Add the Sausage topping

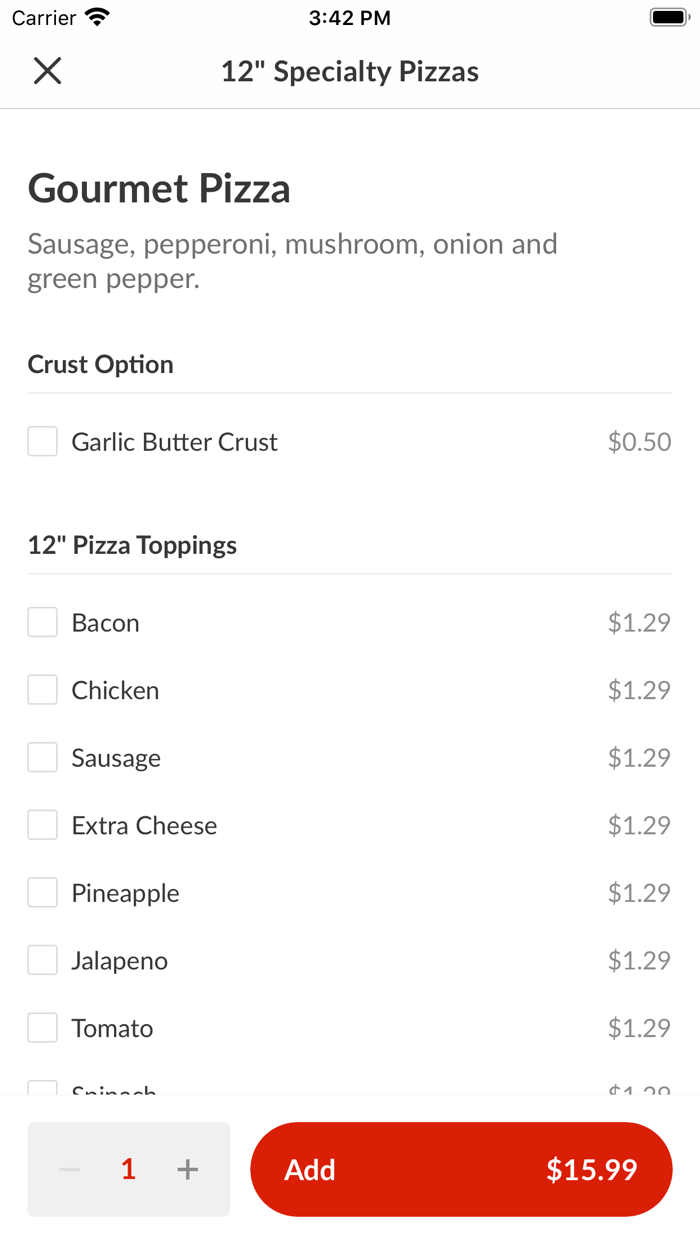click(x=42, y=757)
